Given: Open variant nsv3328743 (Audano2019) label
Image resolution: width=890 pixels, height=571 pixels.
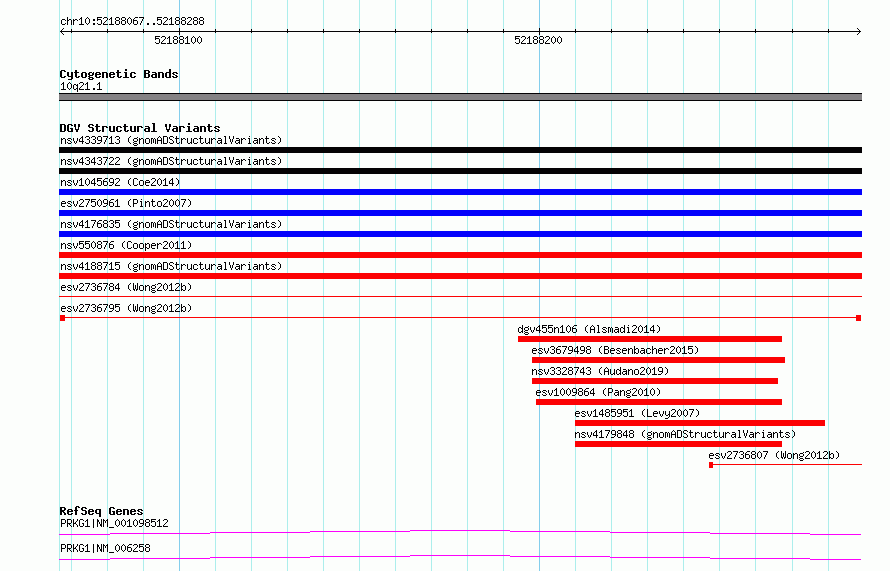Looking at the screenshot, I should coord(601,371).
